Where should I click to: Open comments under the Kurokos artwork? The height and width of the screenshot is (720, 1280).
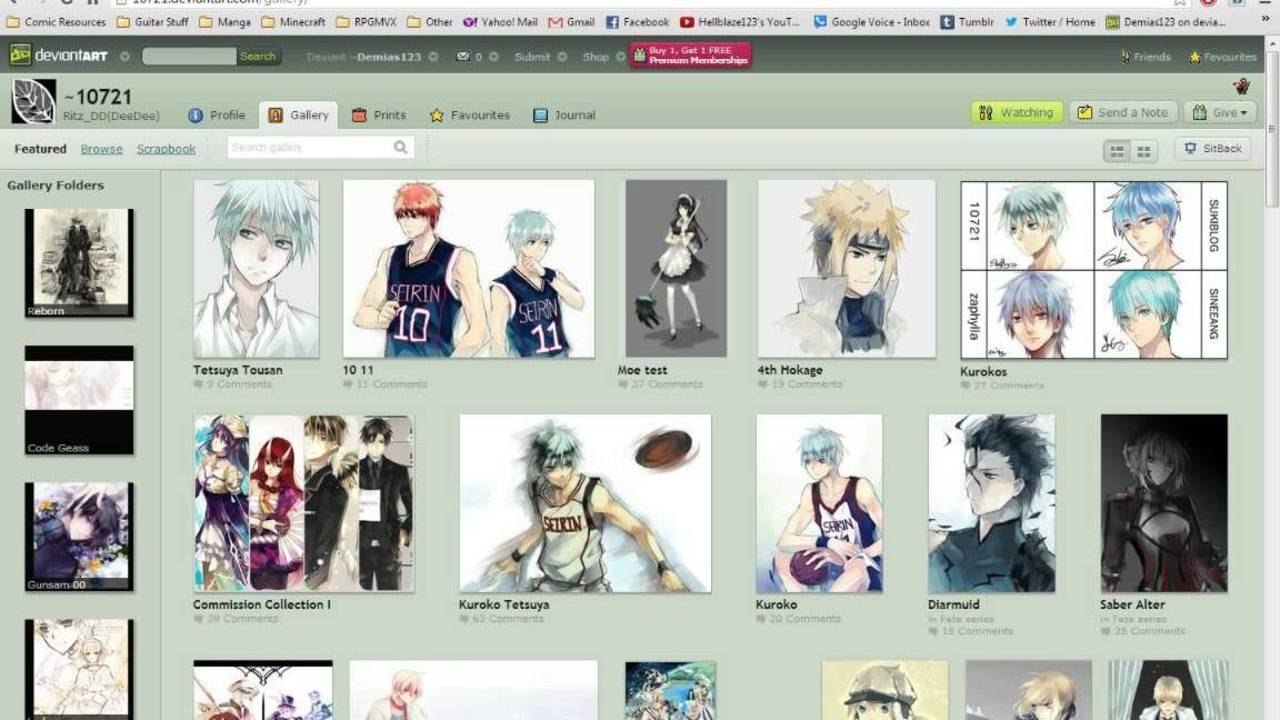click(x=1002, y=385)
